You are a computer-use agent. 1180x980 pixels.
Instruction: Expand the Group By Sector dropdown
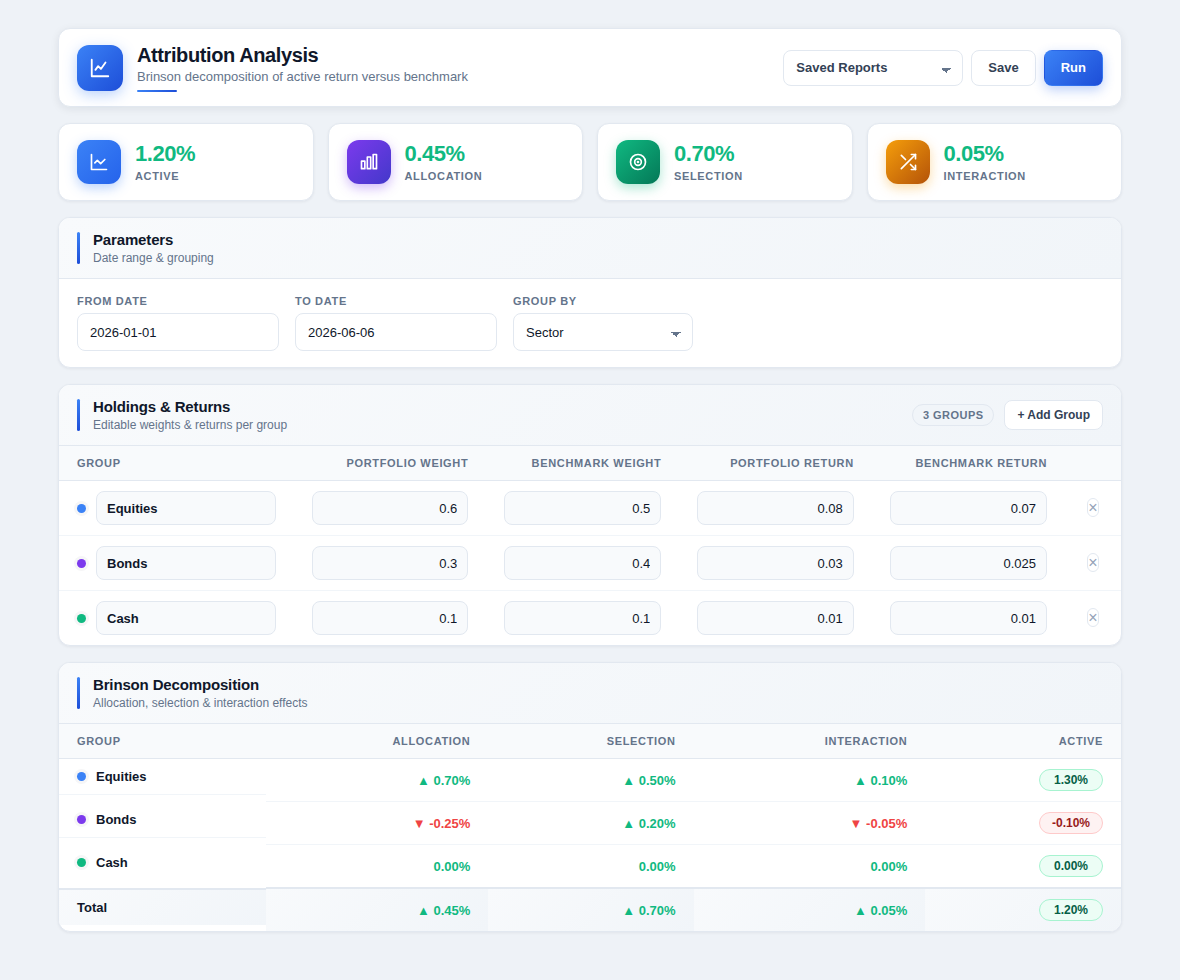point(603,332)
